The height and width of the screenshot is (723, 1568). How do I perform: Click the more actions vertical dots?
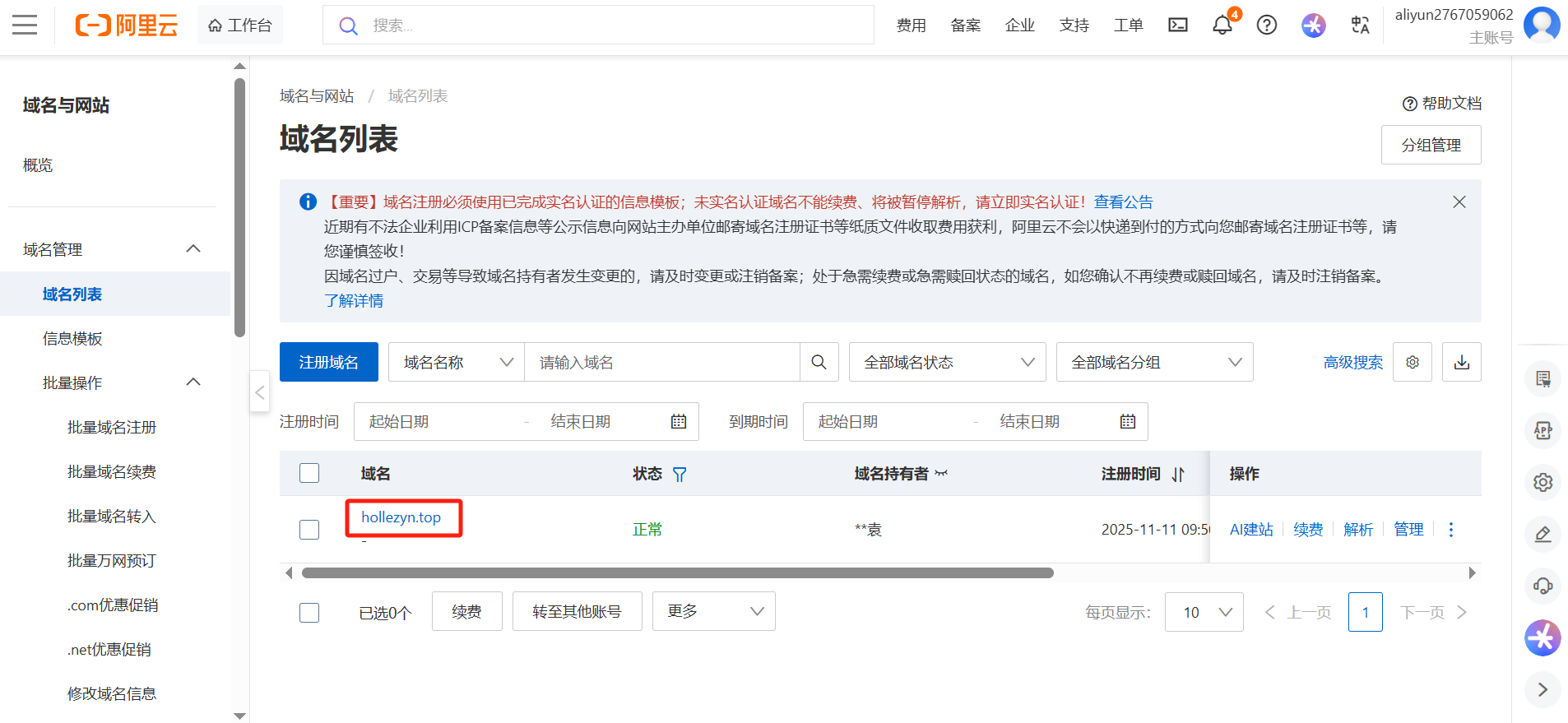click(1450, 530)
